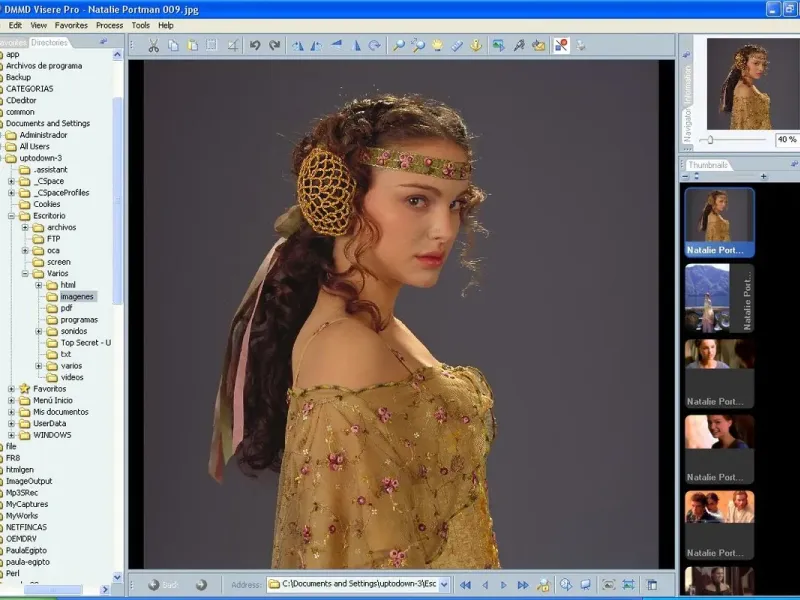800x600 pixels.
Task: Flip the image vertically with the toolbar icon
Action: 337,45
